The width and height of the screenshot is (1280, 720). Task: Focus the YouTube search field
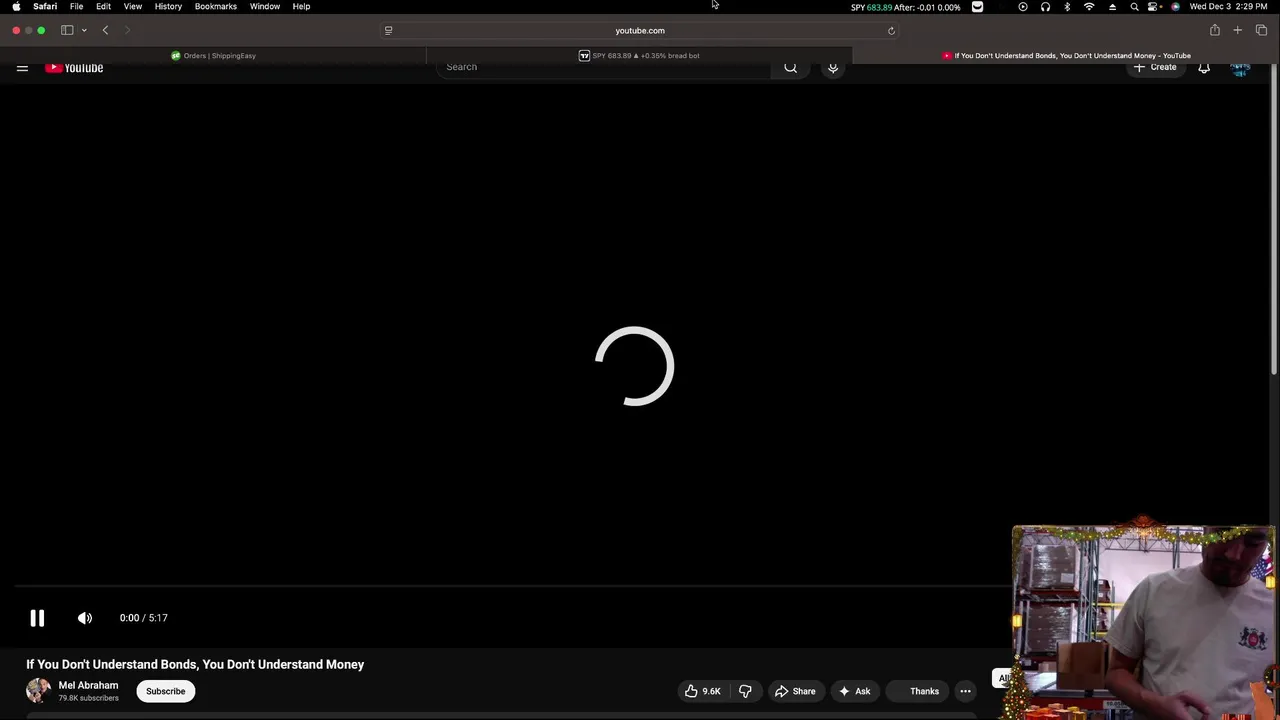[605, 67]
